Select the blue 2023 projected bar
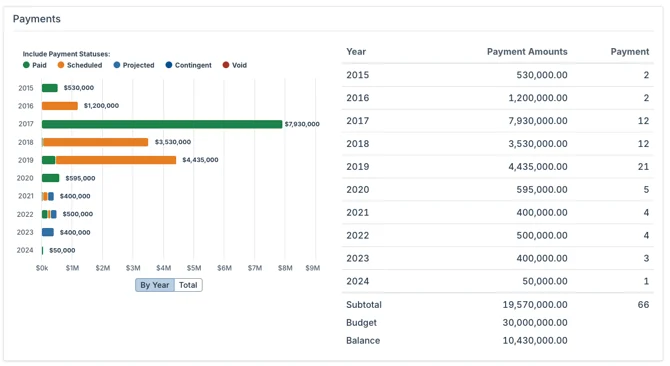The width and height of the screenshot is (670, 366). click(x=48, y=232)
